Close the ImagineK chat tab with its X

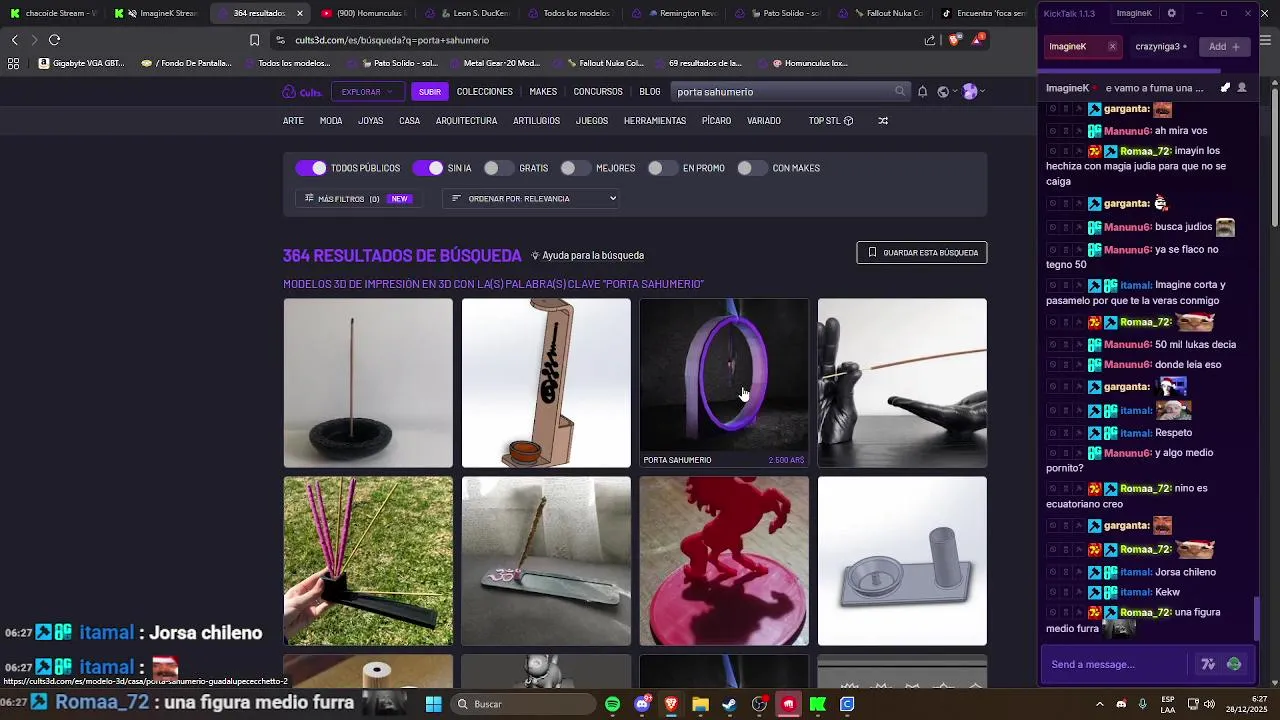[1112, 47]
